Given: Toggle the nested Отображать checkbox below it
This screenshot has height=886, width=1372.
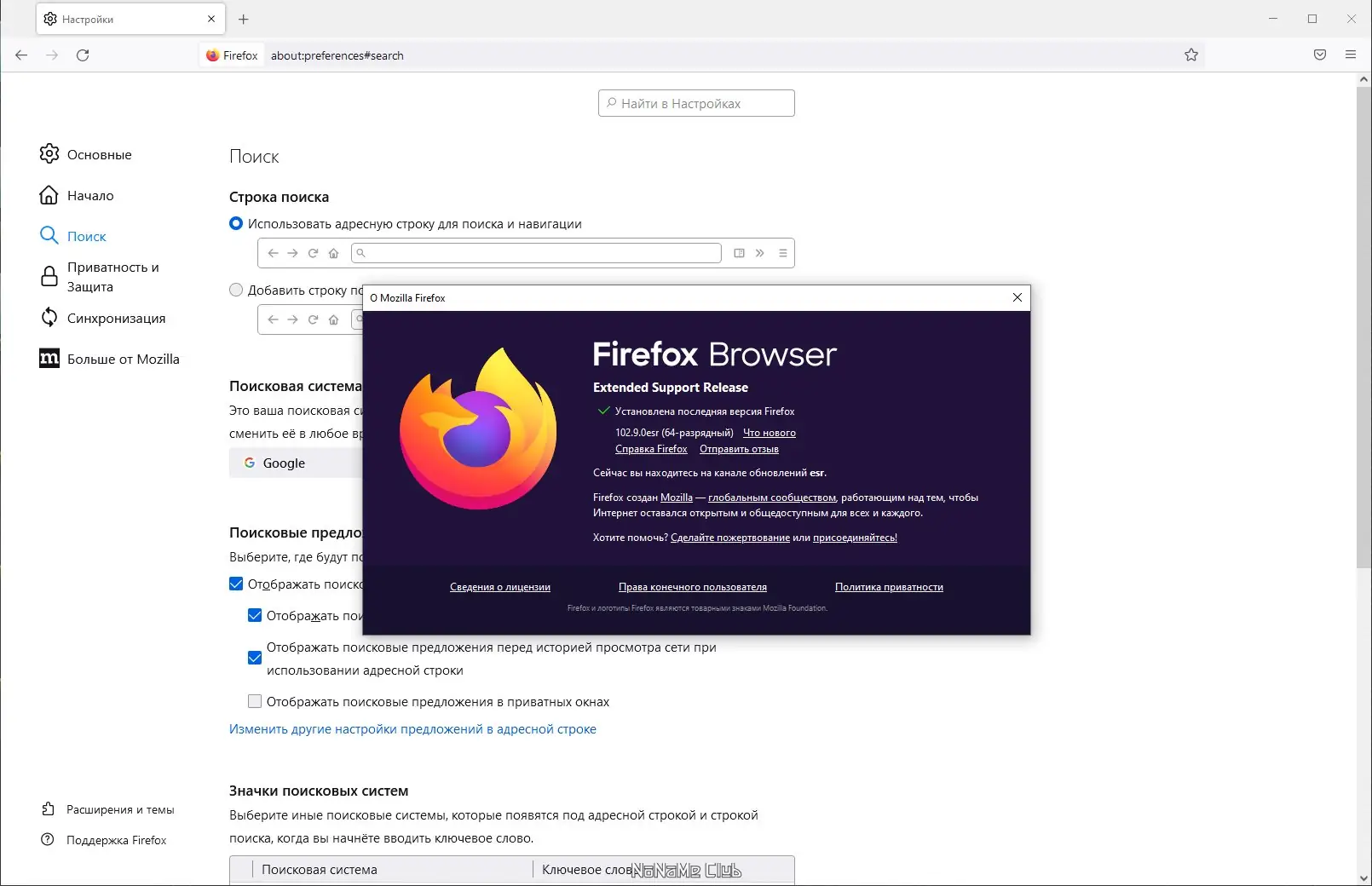Looking at the screenshot, I should pos(255,615).
